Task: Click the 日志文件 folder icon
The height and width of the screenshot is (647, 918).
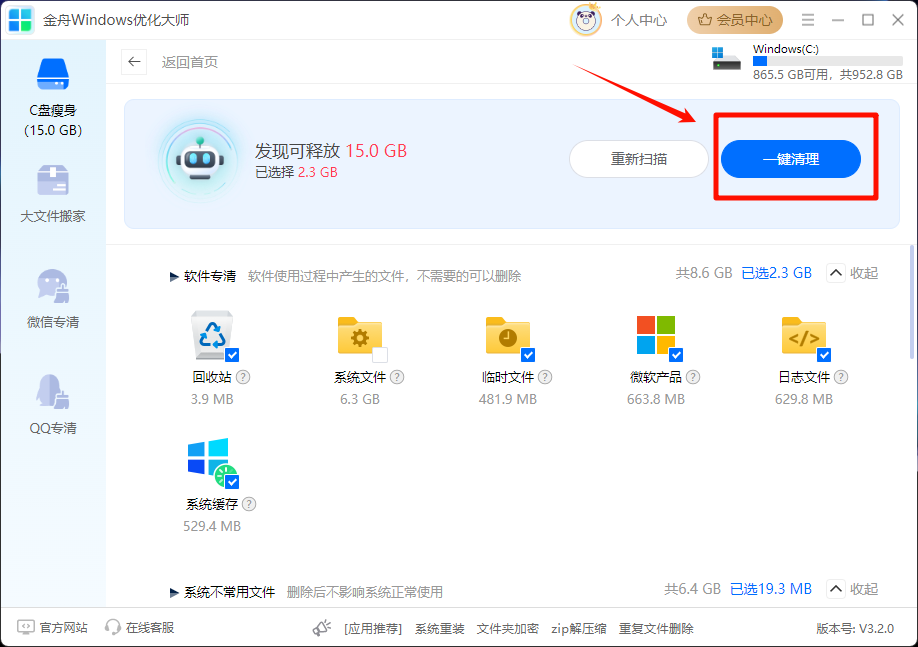Action: click(804, 336)
